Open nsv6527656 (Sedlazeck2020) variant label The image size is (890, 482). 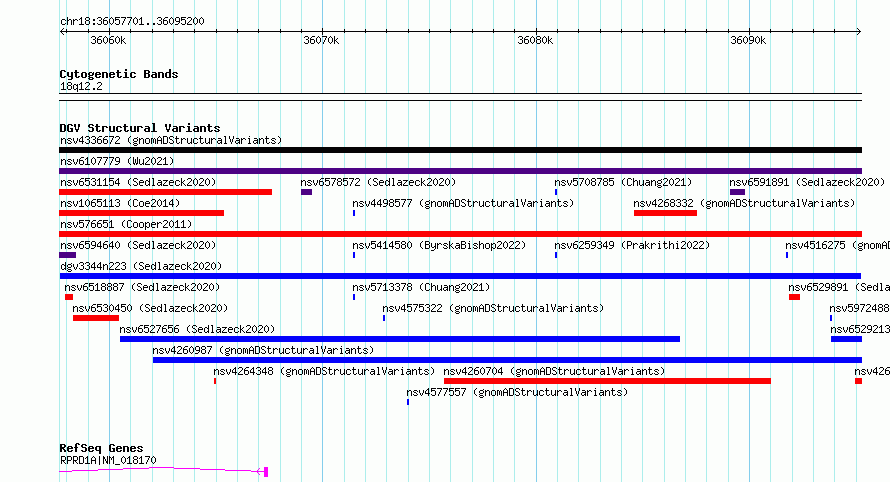(197, 329)
